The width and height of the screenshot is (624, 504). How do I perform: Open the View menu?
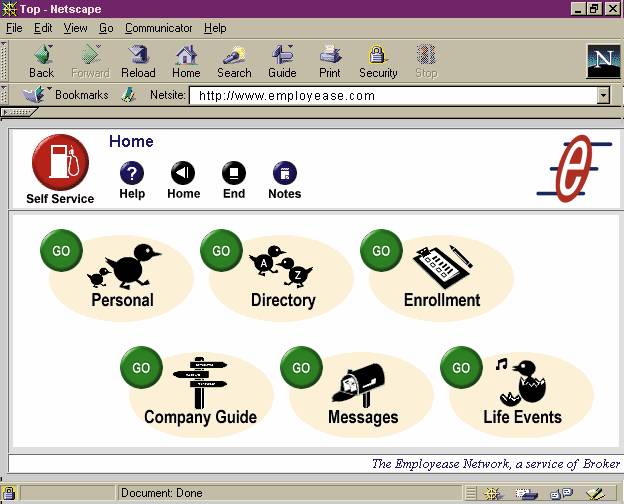(x=76, y=28)
